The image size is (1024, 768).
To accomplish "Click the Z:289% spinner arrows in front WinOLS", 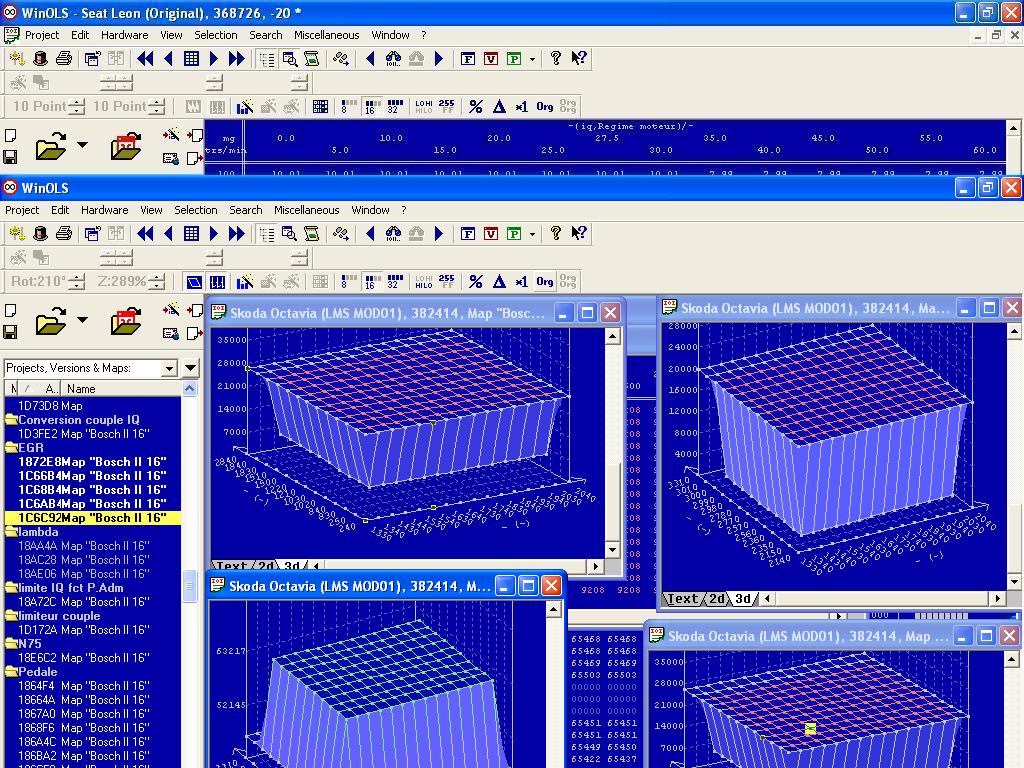I will (x=157, y=281).
